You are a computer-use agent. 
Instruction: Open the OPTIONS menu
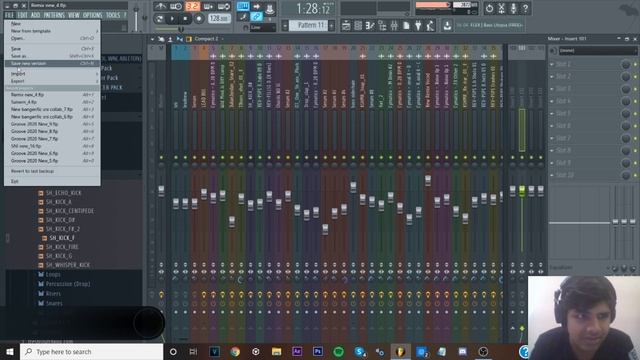click(93, 15)
